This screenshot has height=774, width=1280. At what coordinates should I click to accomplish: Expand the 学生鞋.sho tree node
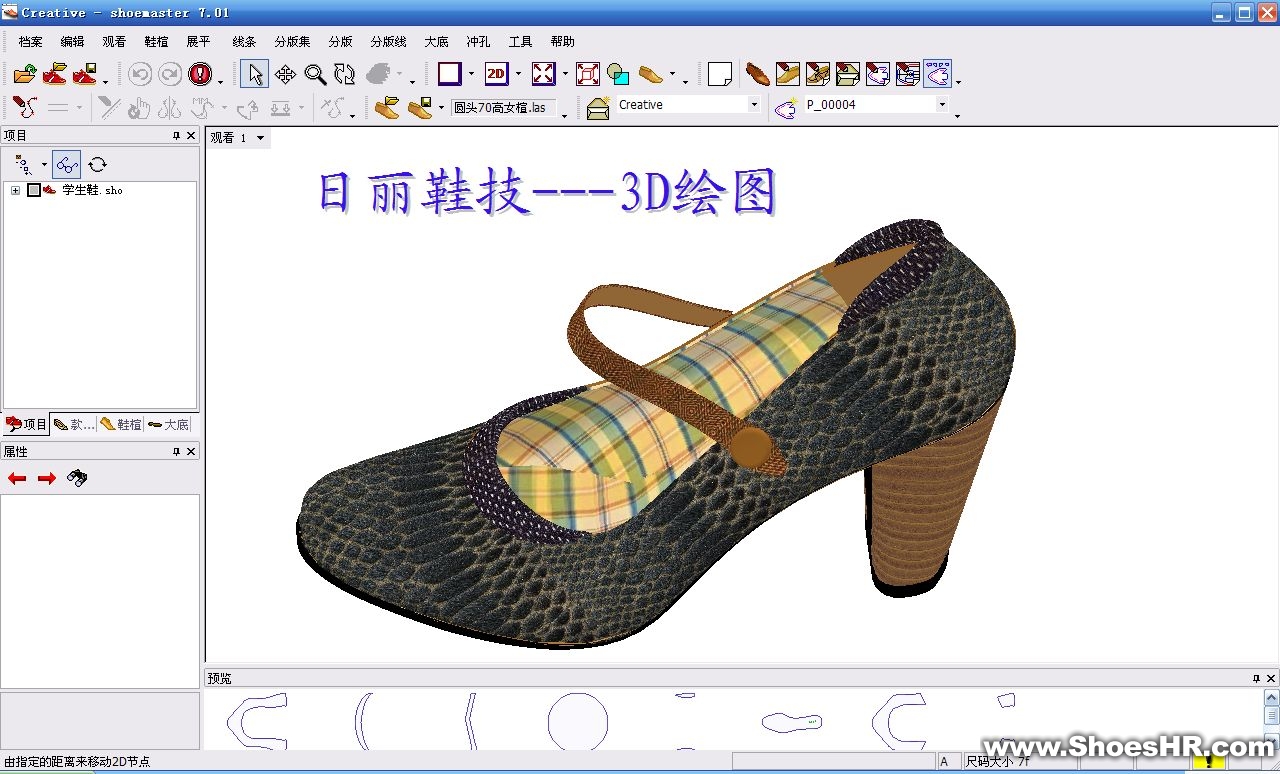pyautogui.click(x=15, y=190)
